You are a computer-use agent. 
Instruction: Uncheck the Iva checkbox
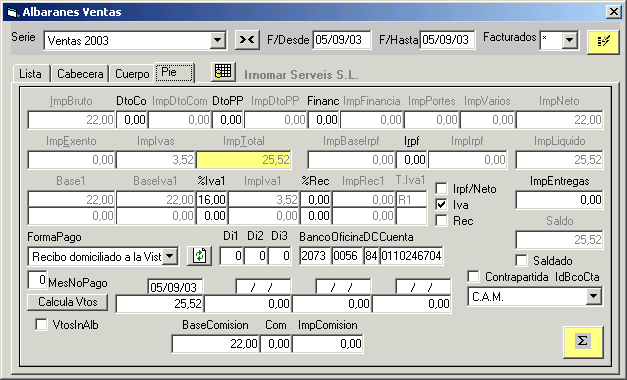tap(441, 204)
